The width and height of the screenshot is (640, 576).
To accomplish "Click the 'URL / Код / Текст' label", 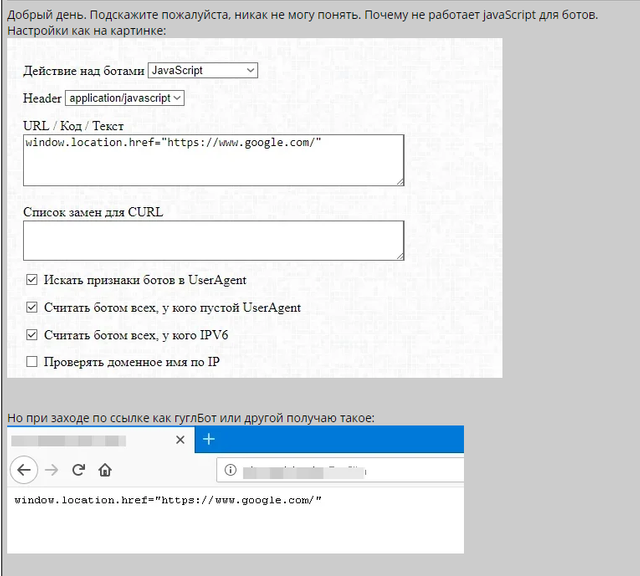I will click(73, 126).
